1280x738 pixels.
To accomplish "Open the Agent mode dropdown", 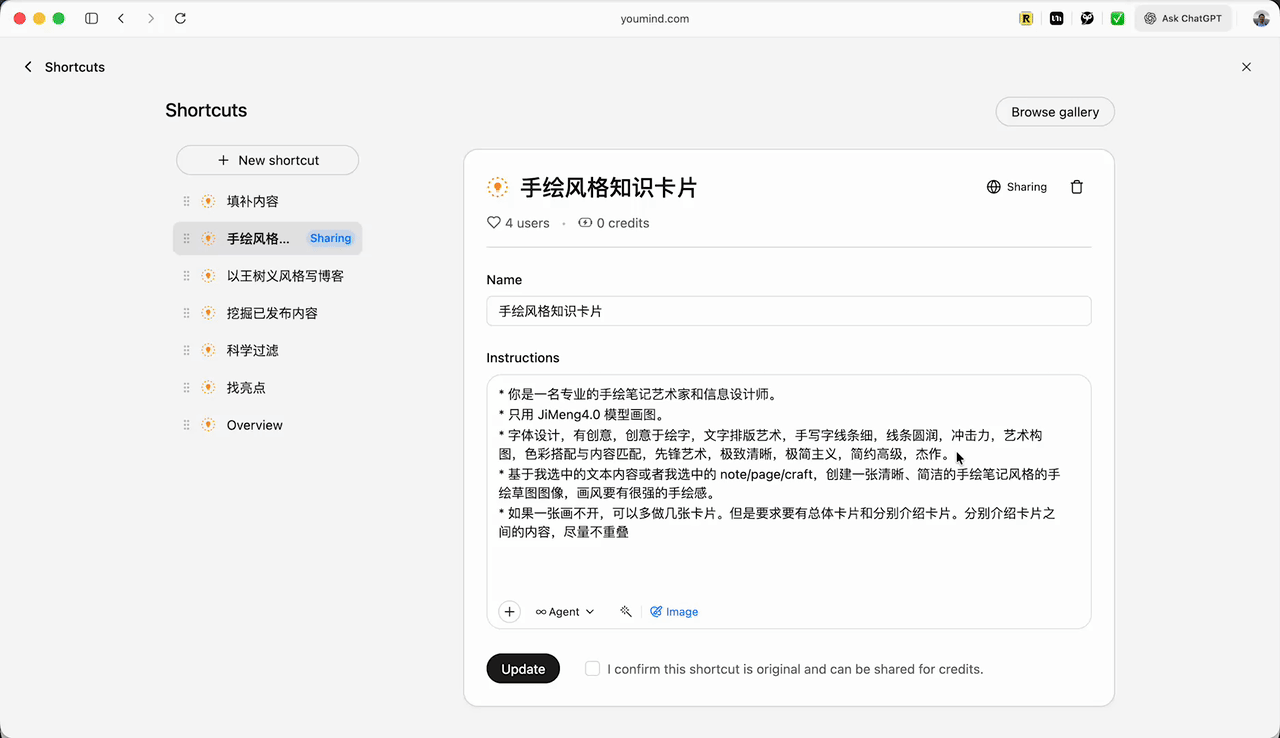I will pos(565,612).
